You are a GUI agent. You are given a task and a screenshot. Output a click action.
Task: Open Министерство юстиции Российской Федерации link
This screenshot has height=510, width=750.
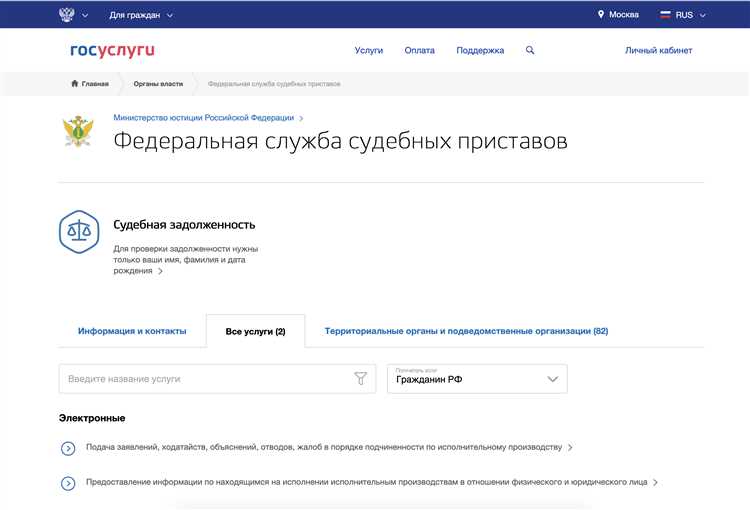point(204,118)
